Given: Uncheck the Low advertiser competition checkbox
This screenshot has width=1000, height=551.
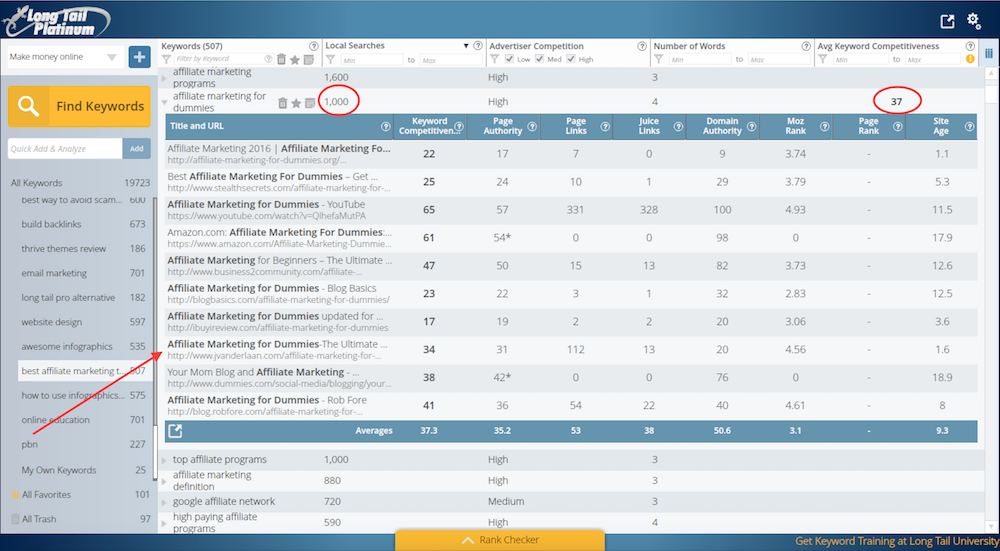Looking at the screenshot, I should (x=511, y=60).
